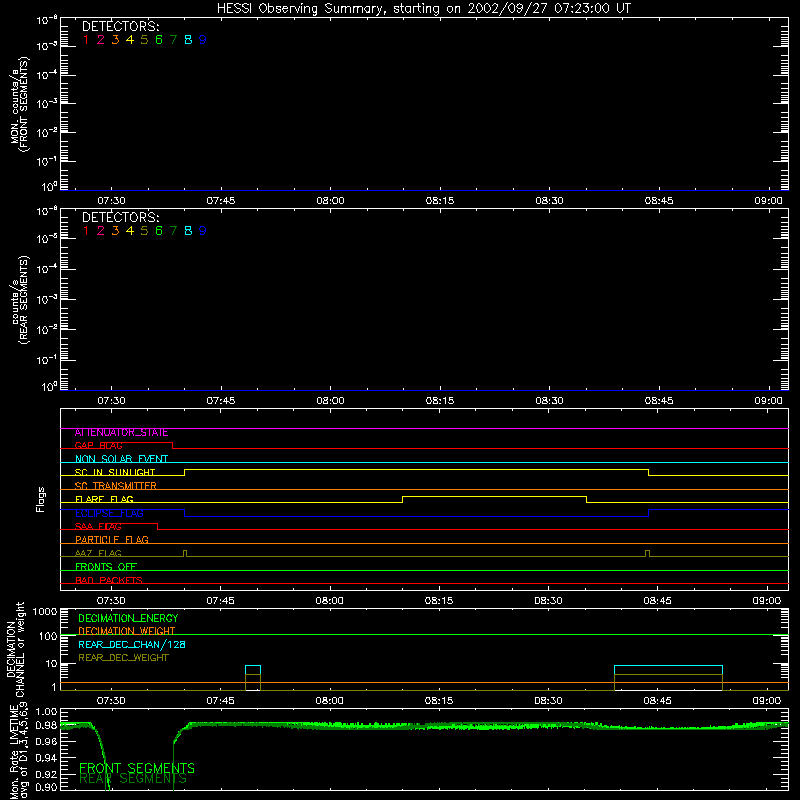Image resolution: width=800 pixels, height=800 pixels.
Task: Click the FRONT SEGMENTS livetime legend label
Action: [x=137, y=768]
